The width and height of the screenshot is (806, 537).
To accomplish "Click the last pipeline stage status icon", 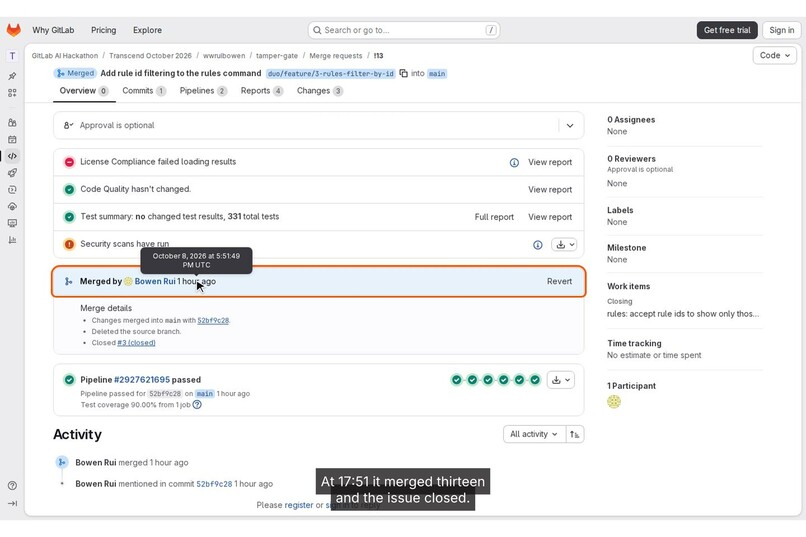I will tap(535, 380).
